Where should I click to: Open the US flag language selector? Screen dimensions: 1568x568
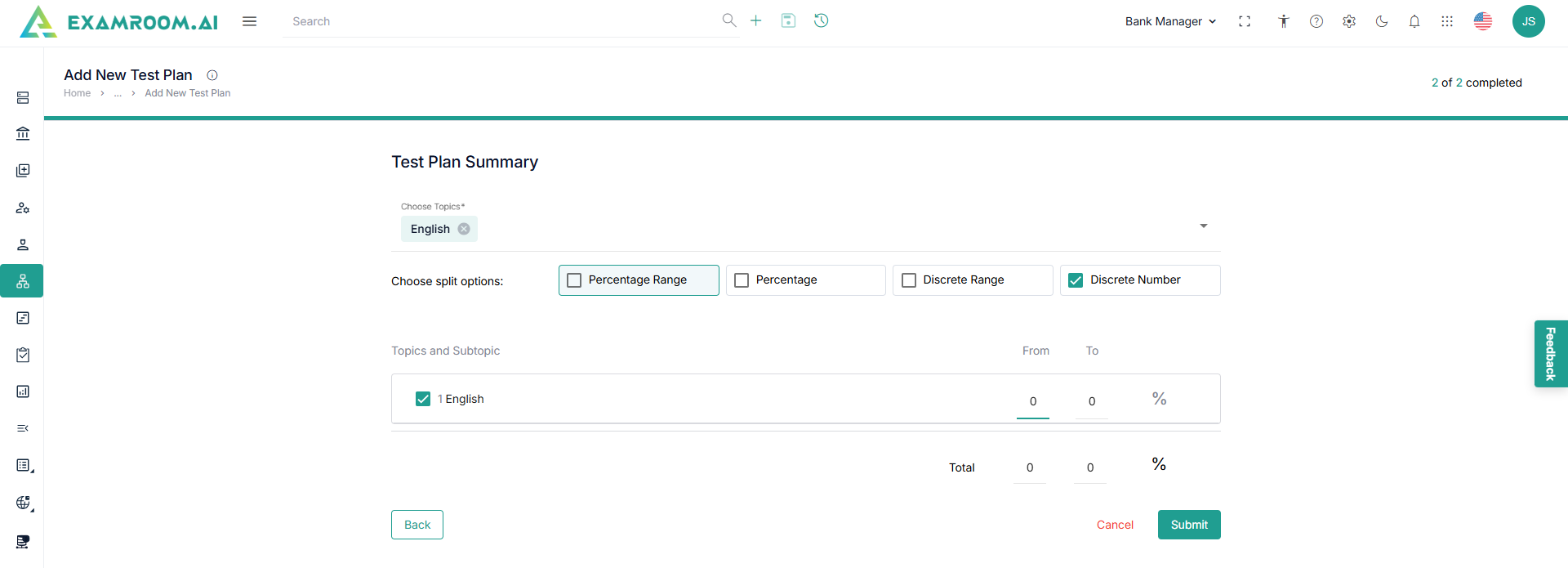tap(1483, 21)
